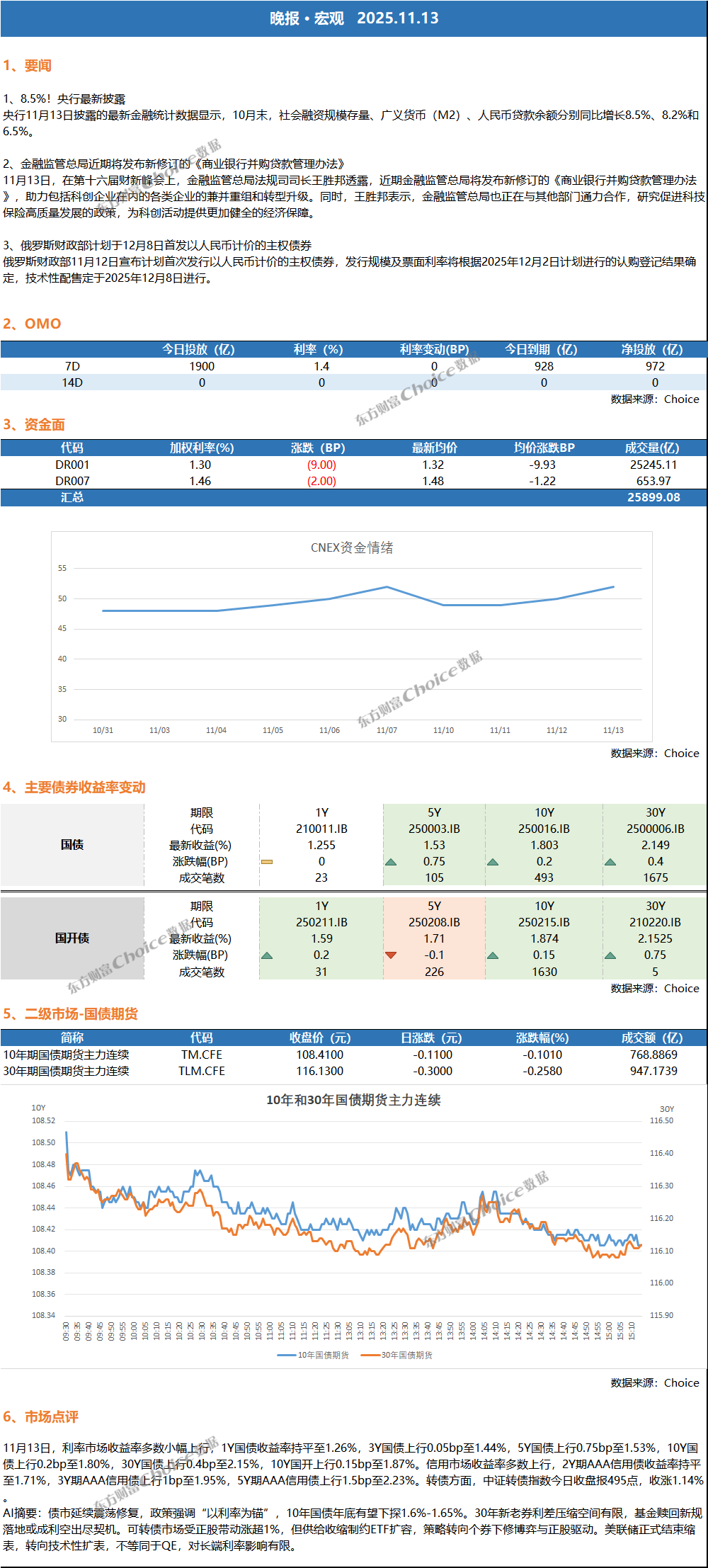Click the 国债 30Y yield 2.149
The image size is (708, 1568).
click(655, 845)
